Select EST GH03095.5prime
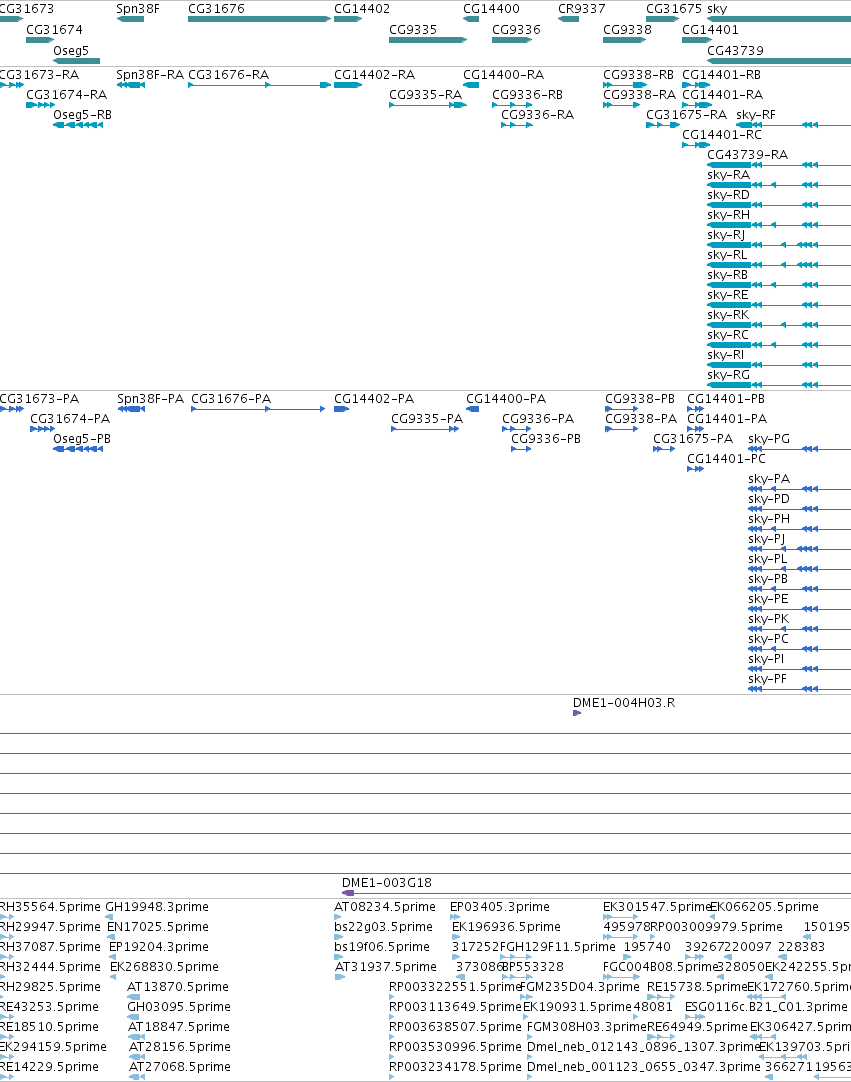 click(x=133, y=1017)
